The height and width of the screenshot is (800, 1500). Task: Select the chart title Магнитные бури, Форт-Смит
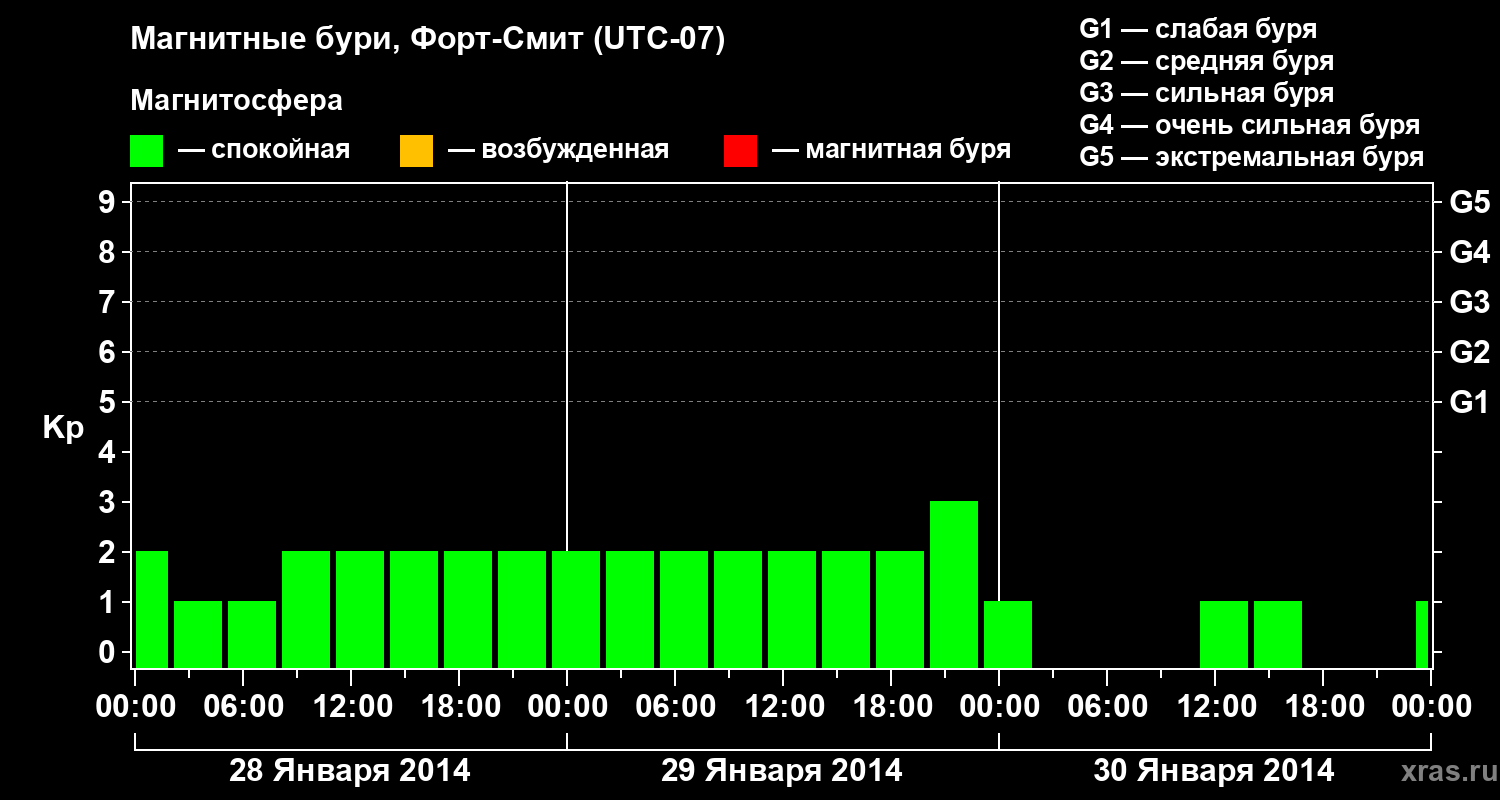pyautogui.click(x=428, y=41)
